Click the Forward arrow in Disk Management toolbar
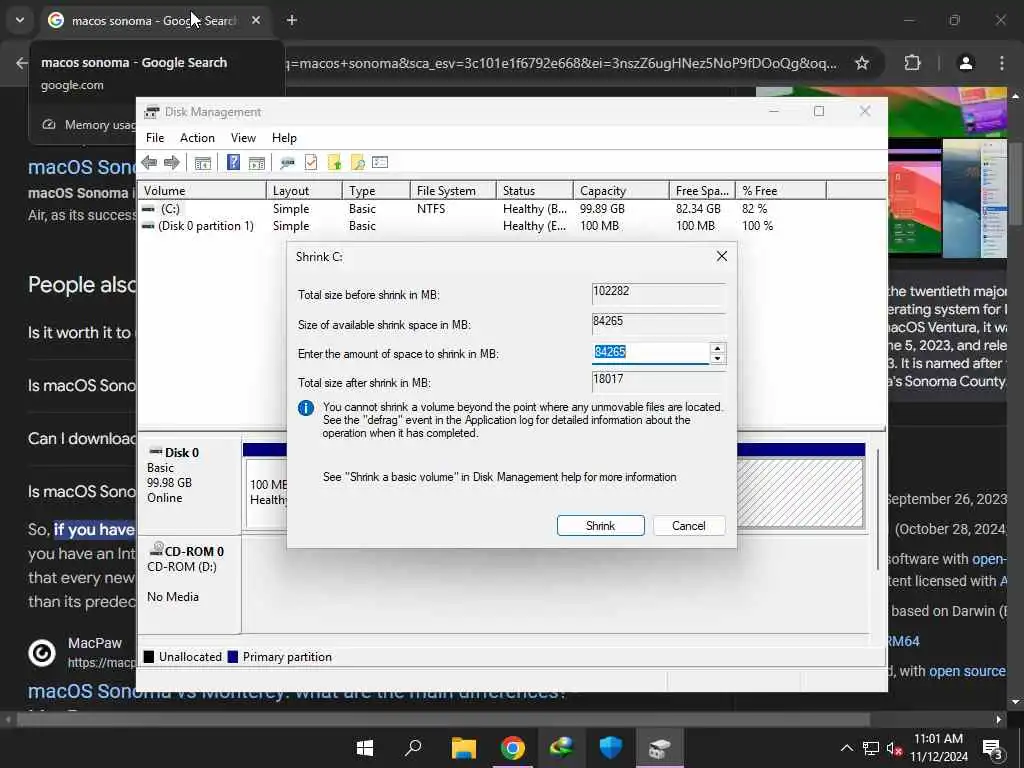The height and width of the screenshot is (768, 1024). coord(172,163)
